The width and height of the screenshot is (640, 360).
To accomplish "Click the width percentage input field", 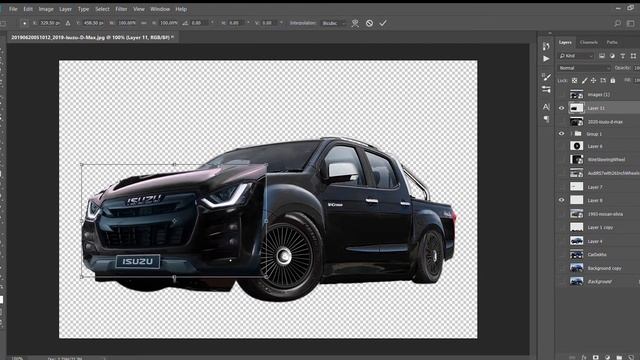I will pos(127,23).
